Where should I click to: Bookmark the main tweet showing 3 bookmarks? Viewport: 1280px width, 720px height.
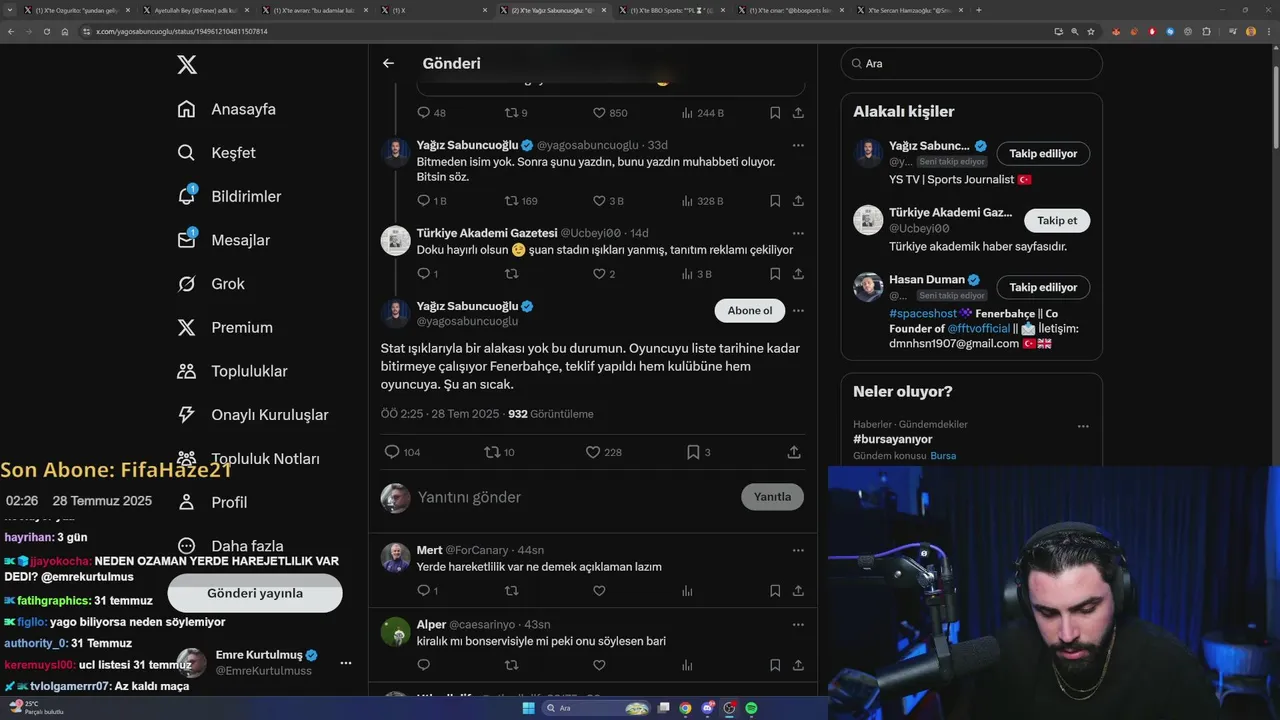click(693, 452)
